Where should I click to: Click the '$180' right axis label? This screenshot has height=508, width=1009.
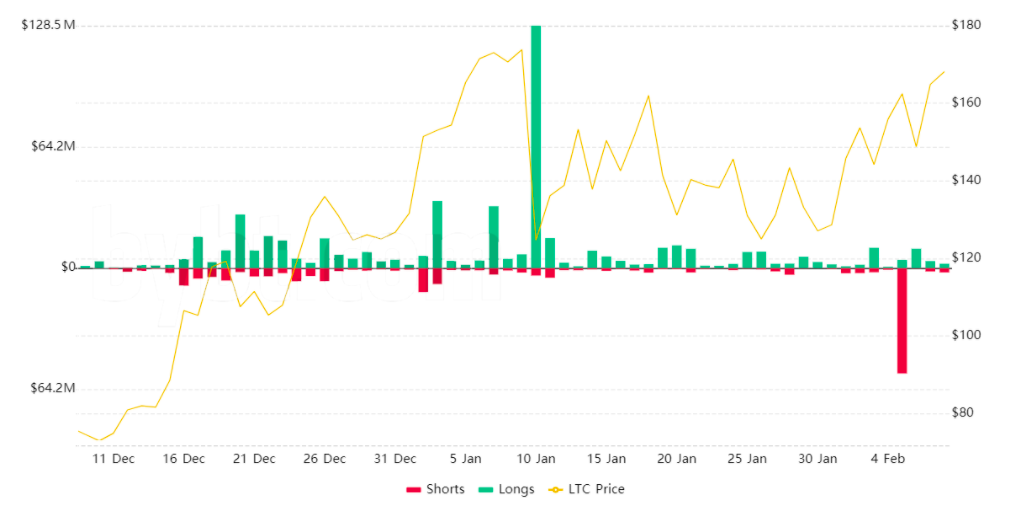967,25
